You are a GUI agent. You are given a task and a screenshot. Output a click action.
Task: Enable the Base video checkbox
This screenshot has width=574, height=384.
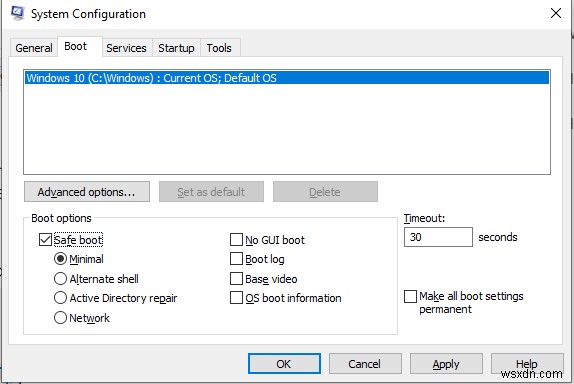click(x=236, y=279)
